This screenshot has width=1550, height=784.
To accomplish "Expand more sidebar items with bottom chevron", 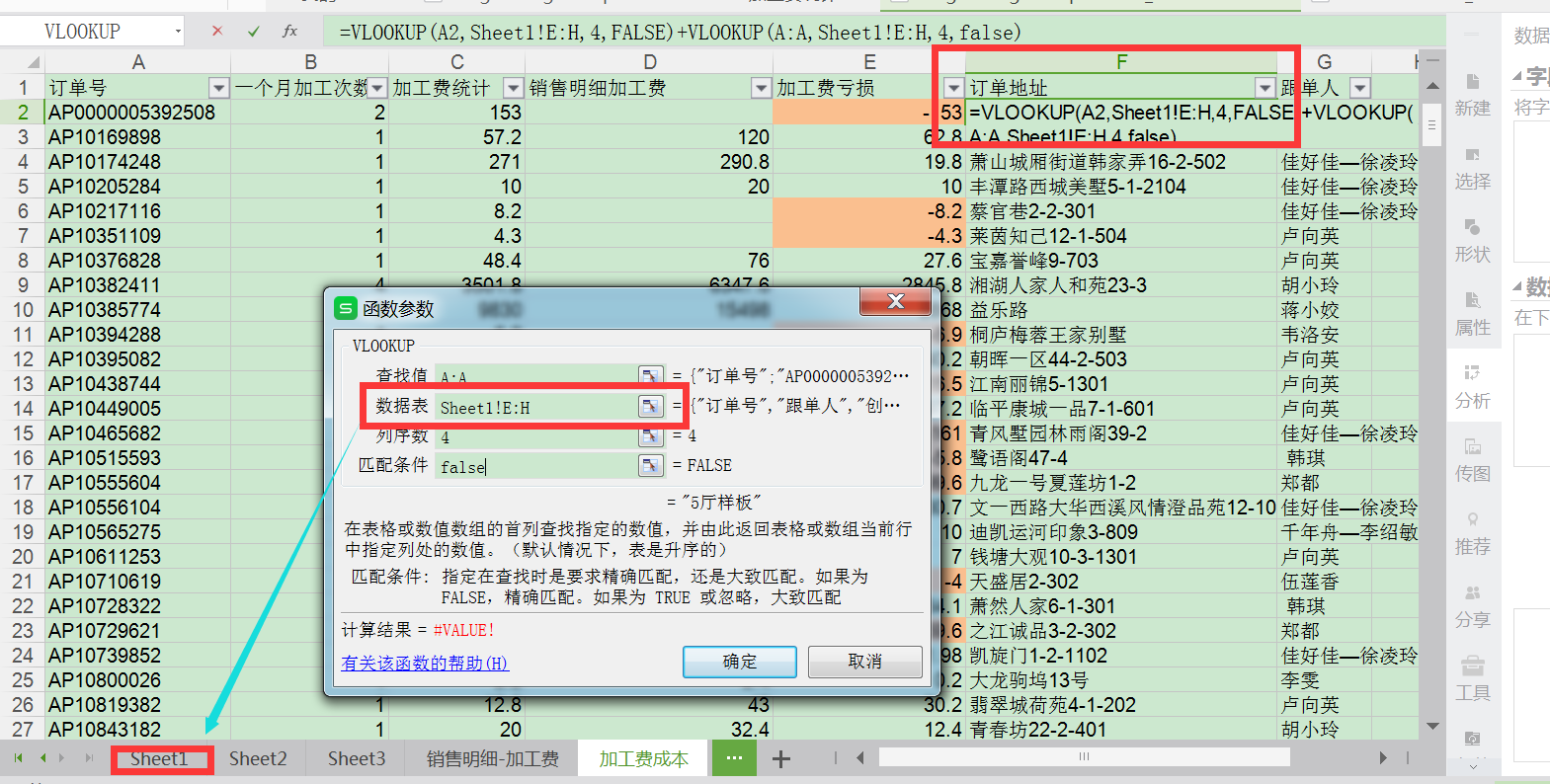I will [1472, 766].
